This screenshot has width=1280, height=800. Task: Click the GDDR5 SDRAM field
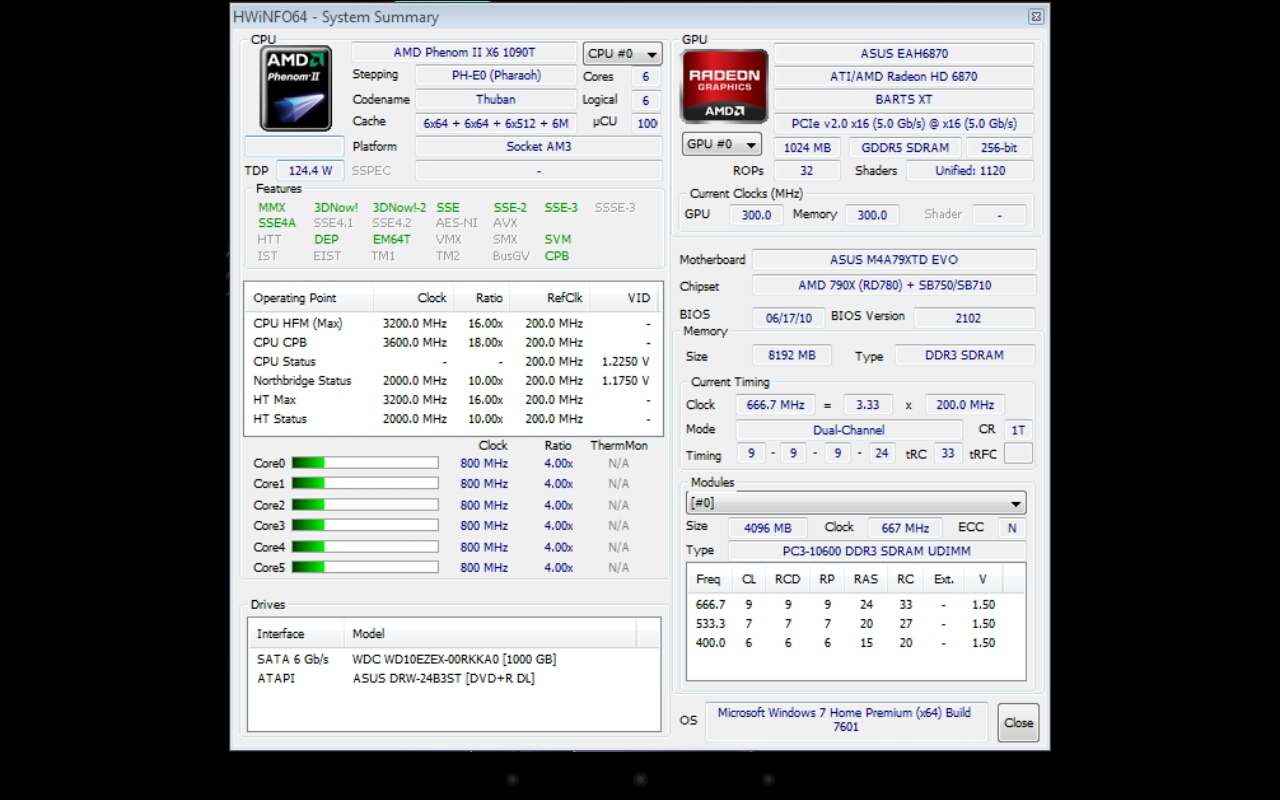click(x=905, y=147)
